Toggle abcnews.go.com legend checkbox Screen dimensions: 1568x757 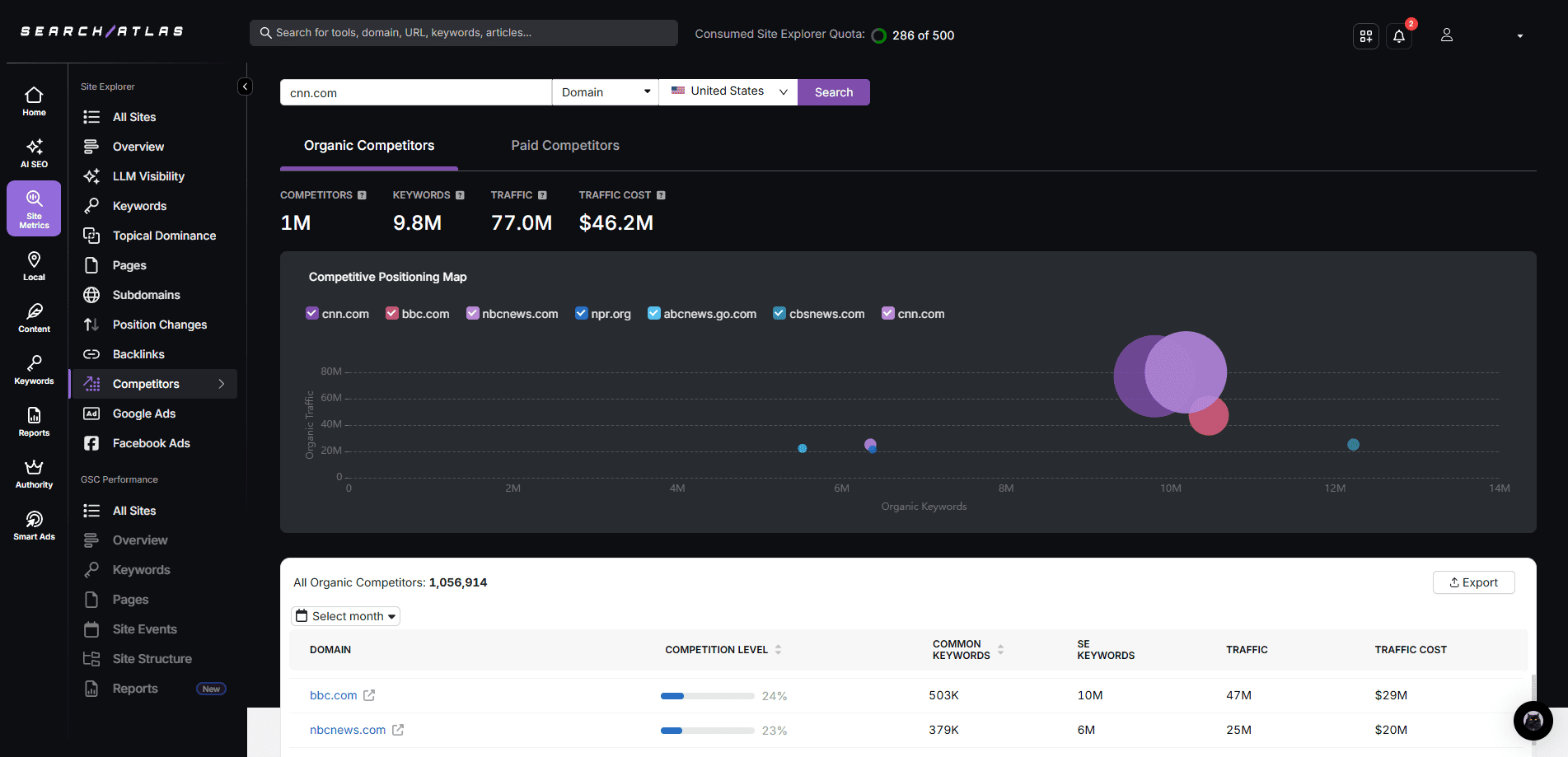tap(654, 313)
